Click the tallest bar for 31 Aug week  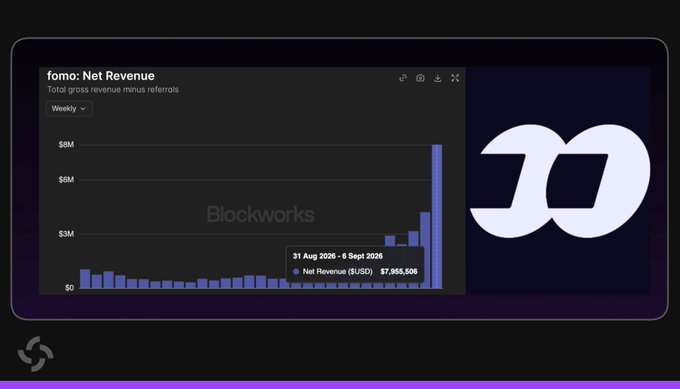tap(437, 216)
